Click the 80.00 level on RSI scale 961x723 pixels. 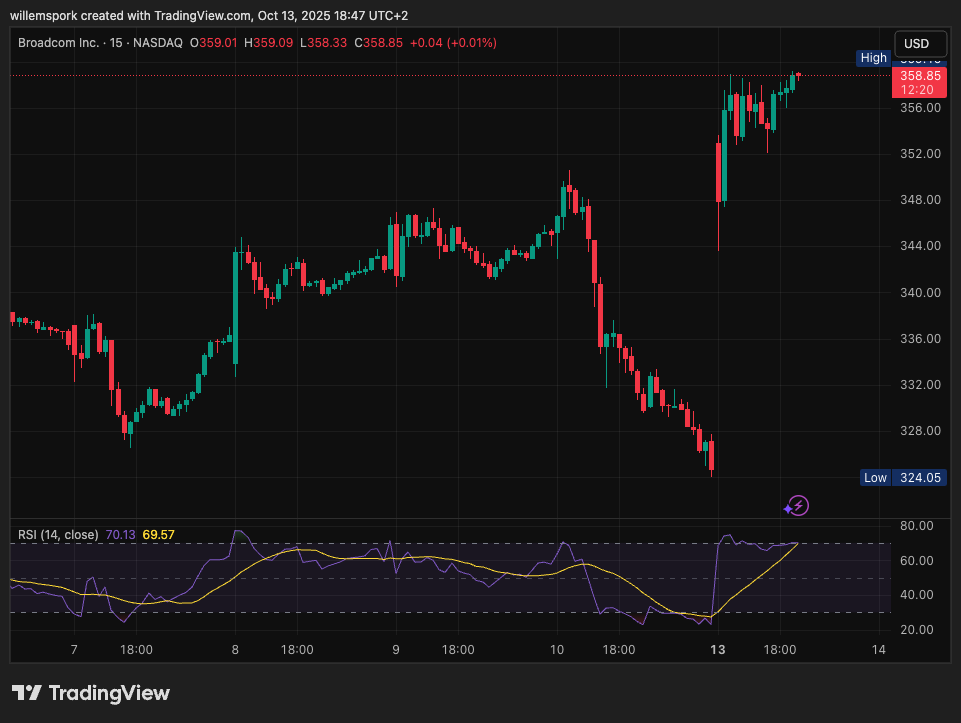coord(917,526)
